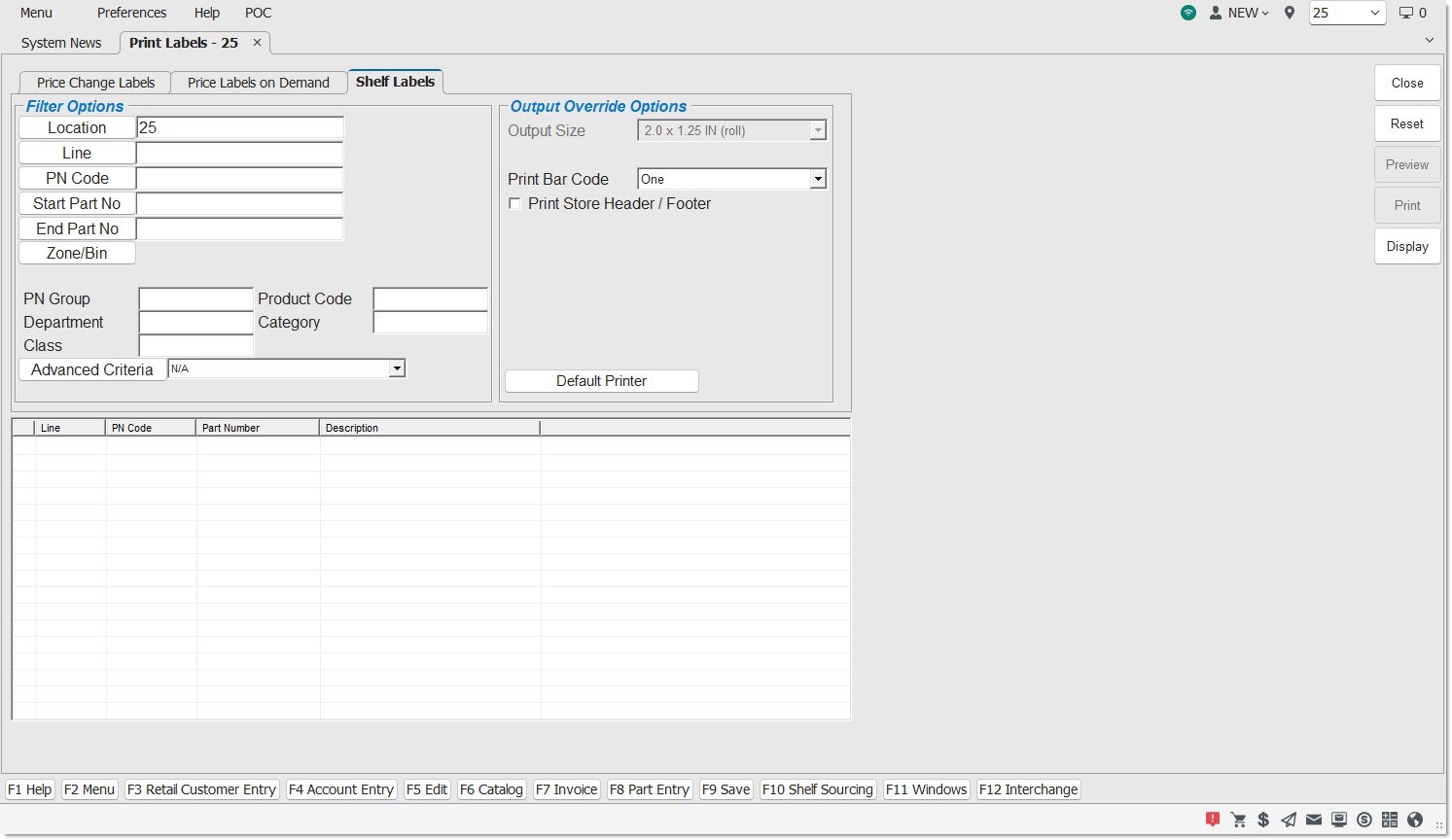Click the Default Printer button
Viewport: 1452px width, 840px height.
pyautogui.click(x=601, y=381)
